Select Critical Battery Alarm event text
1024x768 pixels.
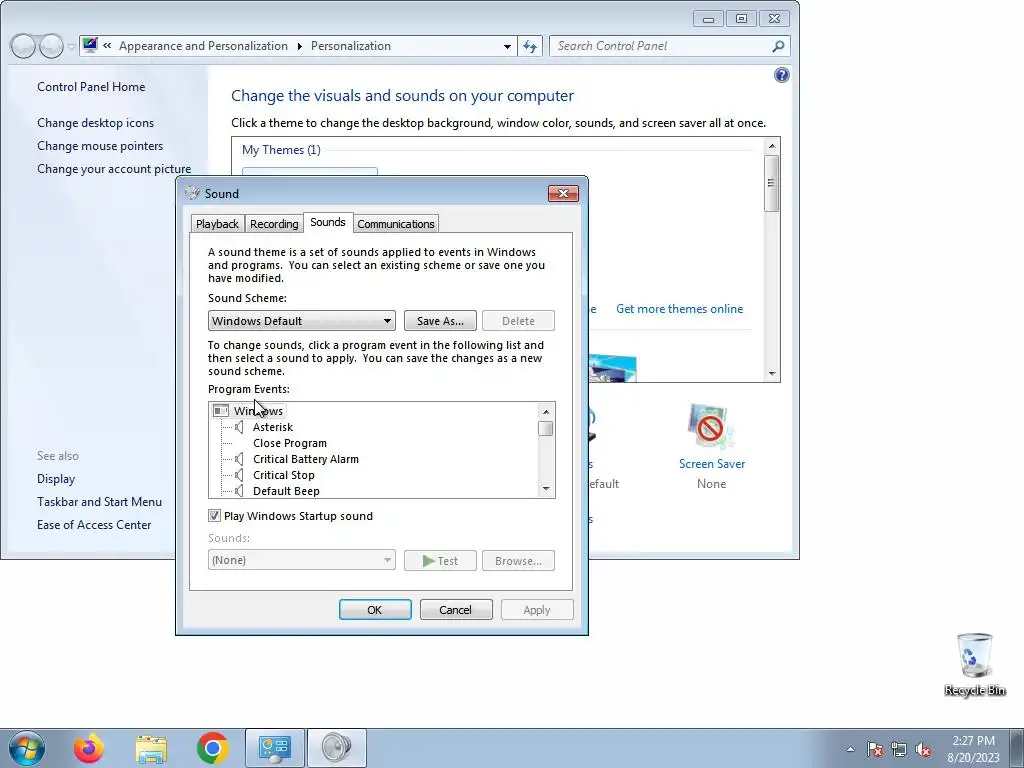click(306, 459)
